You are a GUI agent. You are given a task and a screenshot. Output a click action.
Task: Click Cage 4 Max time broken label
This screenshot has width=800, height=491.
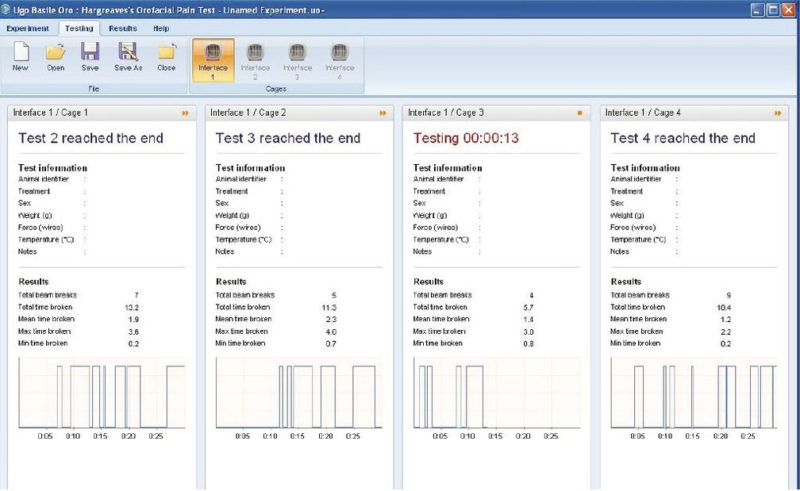click(636, 331)
